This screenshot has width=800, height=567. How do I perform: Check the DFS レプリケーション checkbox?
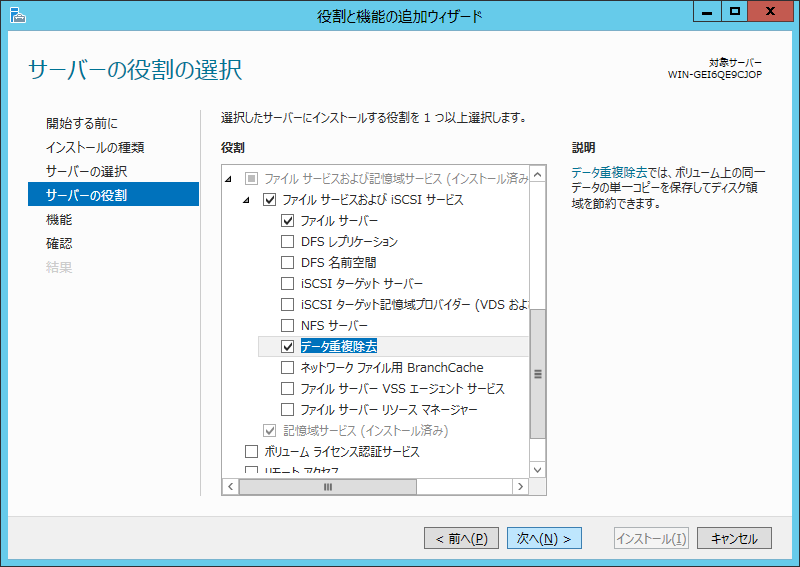pyautogui.click(x=288, y=242)
